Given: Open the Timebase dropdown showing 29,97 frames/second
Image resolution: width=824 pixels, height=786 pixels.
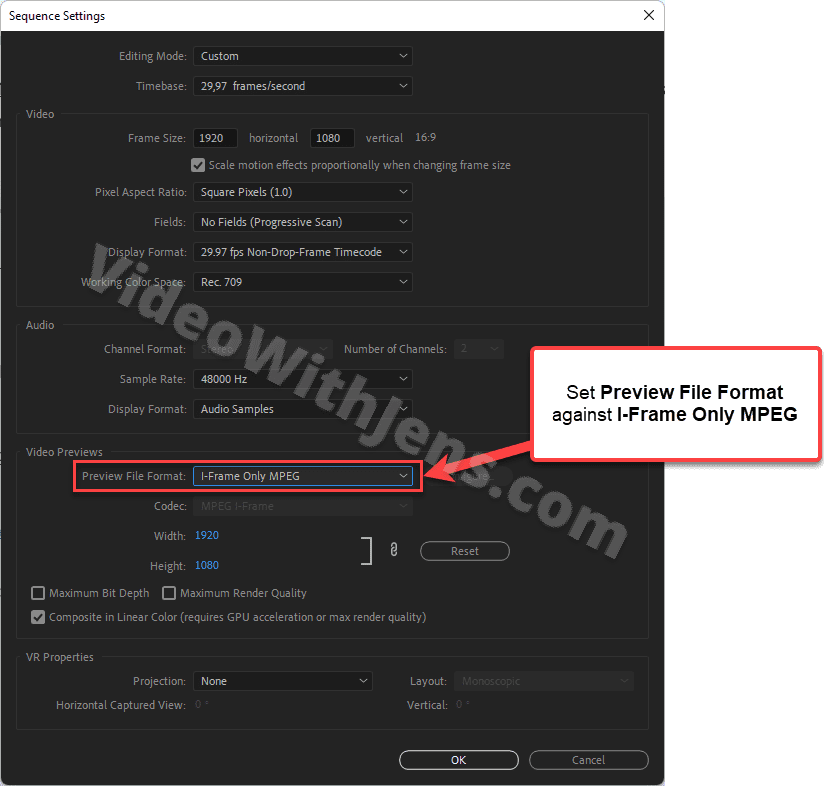Looking at the screenshot, I should tap(302, 86).
